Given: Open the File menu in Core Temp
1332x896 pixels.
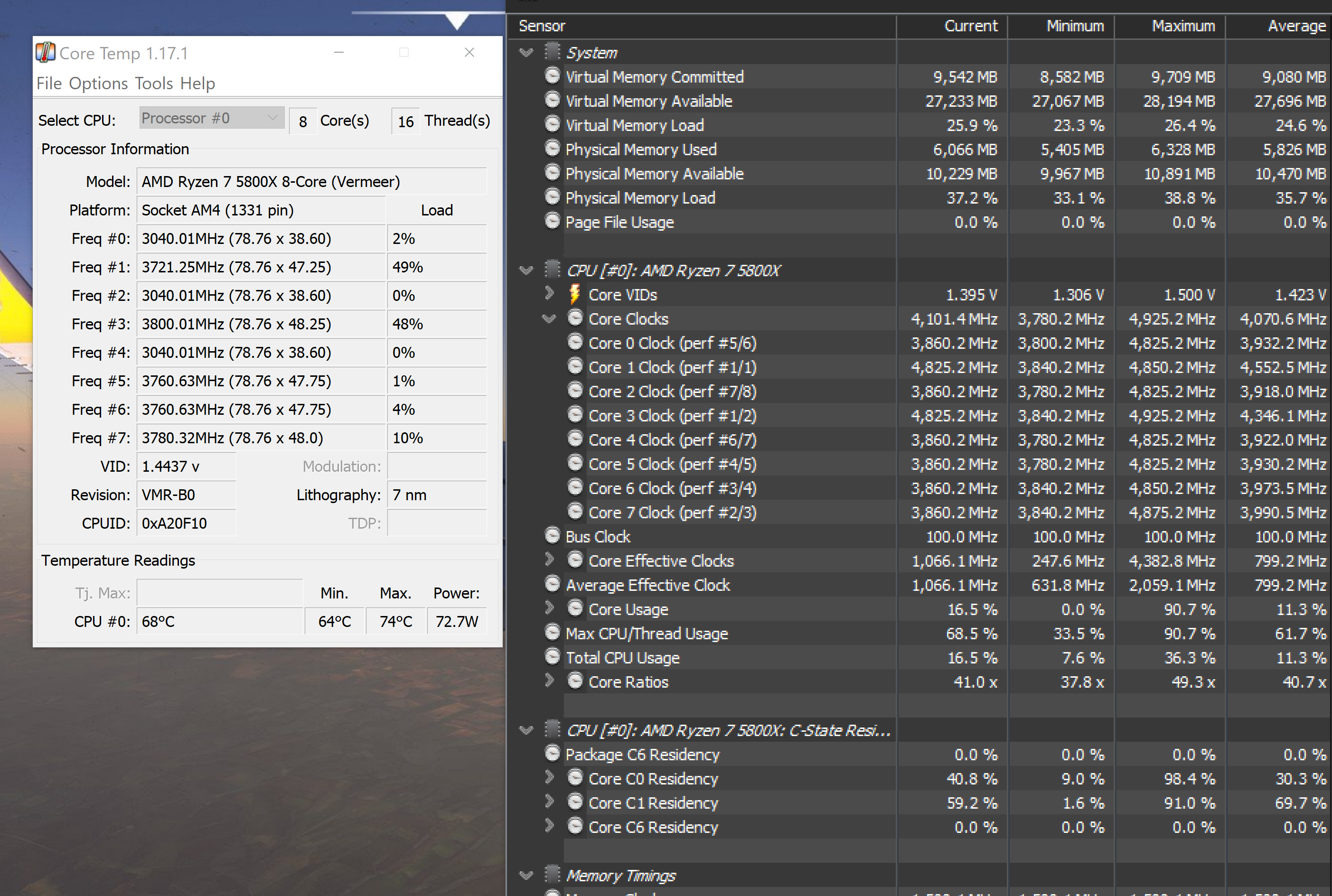Looking at the screenshot, I should pos(49,84).
